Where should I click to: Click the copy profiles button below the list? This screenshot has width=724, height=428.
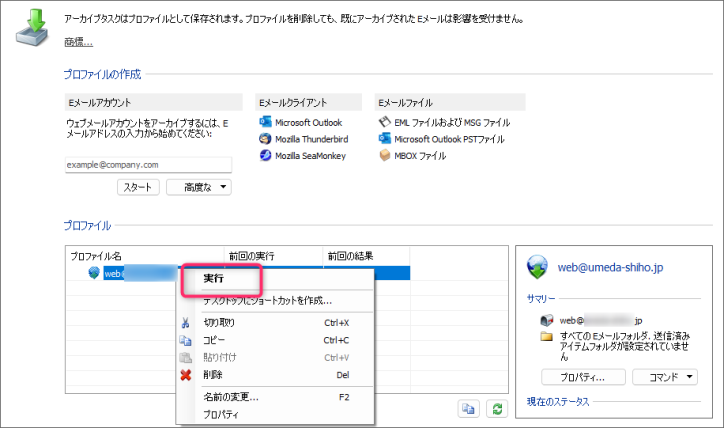pos(468,409)
